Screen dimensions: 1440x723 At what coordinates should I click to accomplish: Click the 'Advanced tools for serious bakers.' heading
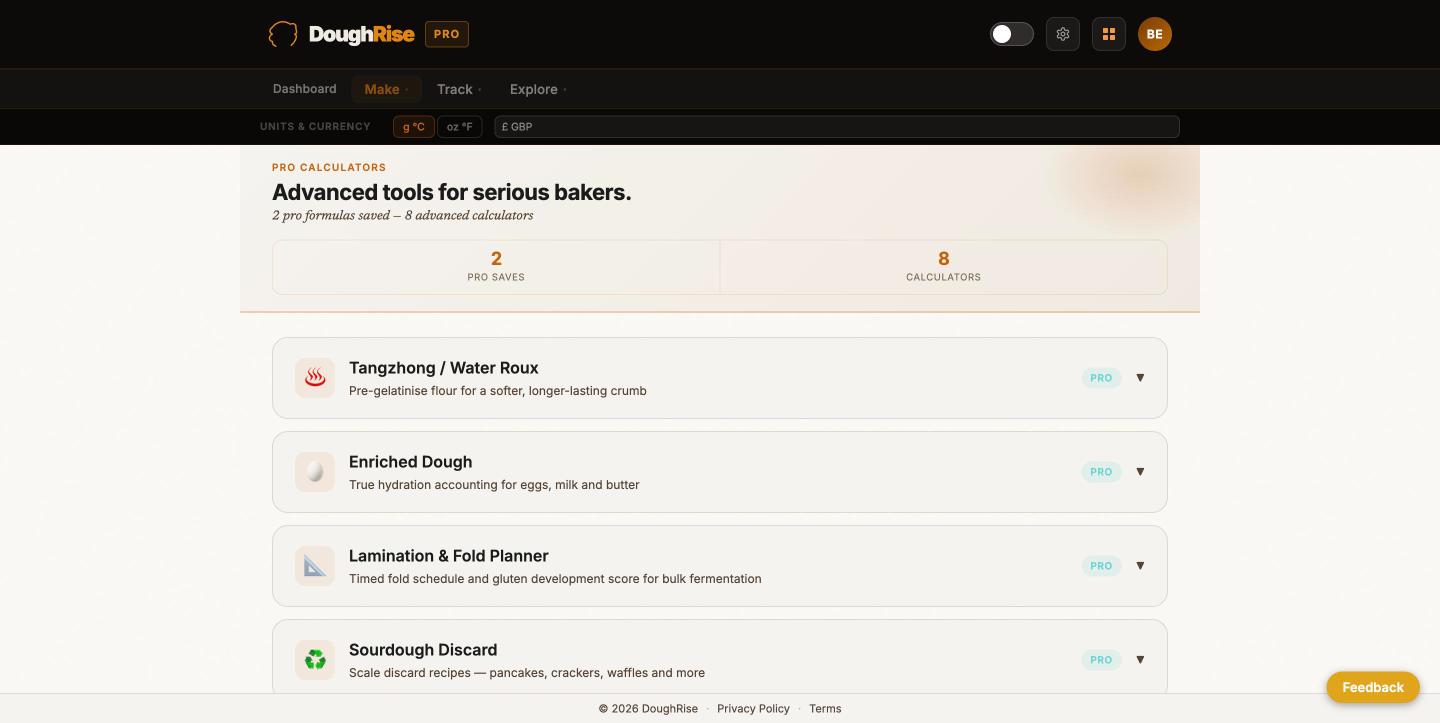coord(452,192)
